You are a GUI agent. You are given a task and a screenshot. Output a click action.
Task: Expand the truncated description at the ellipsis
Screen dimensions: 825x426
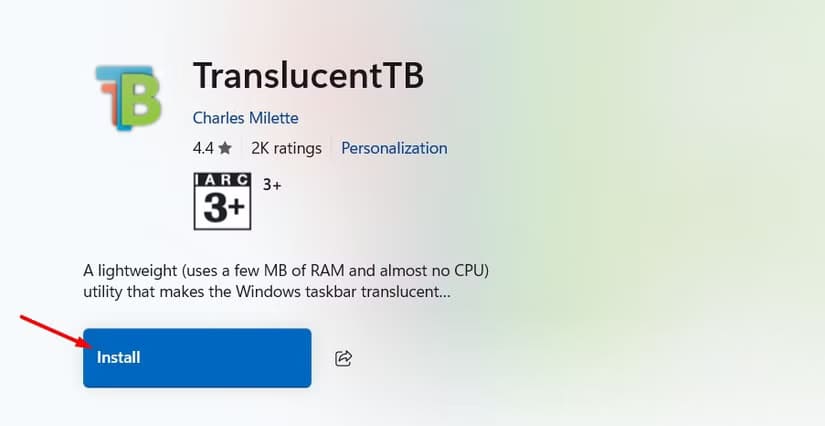tap(444, 292)
